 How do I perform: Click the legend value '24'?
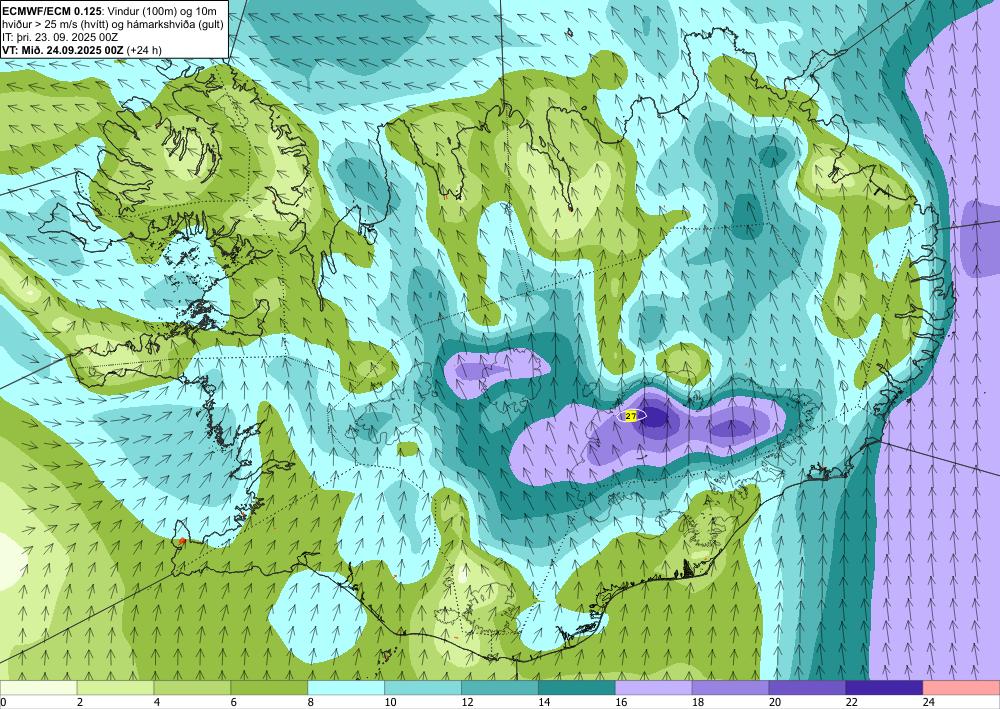(929, 702)
